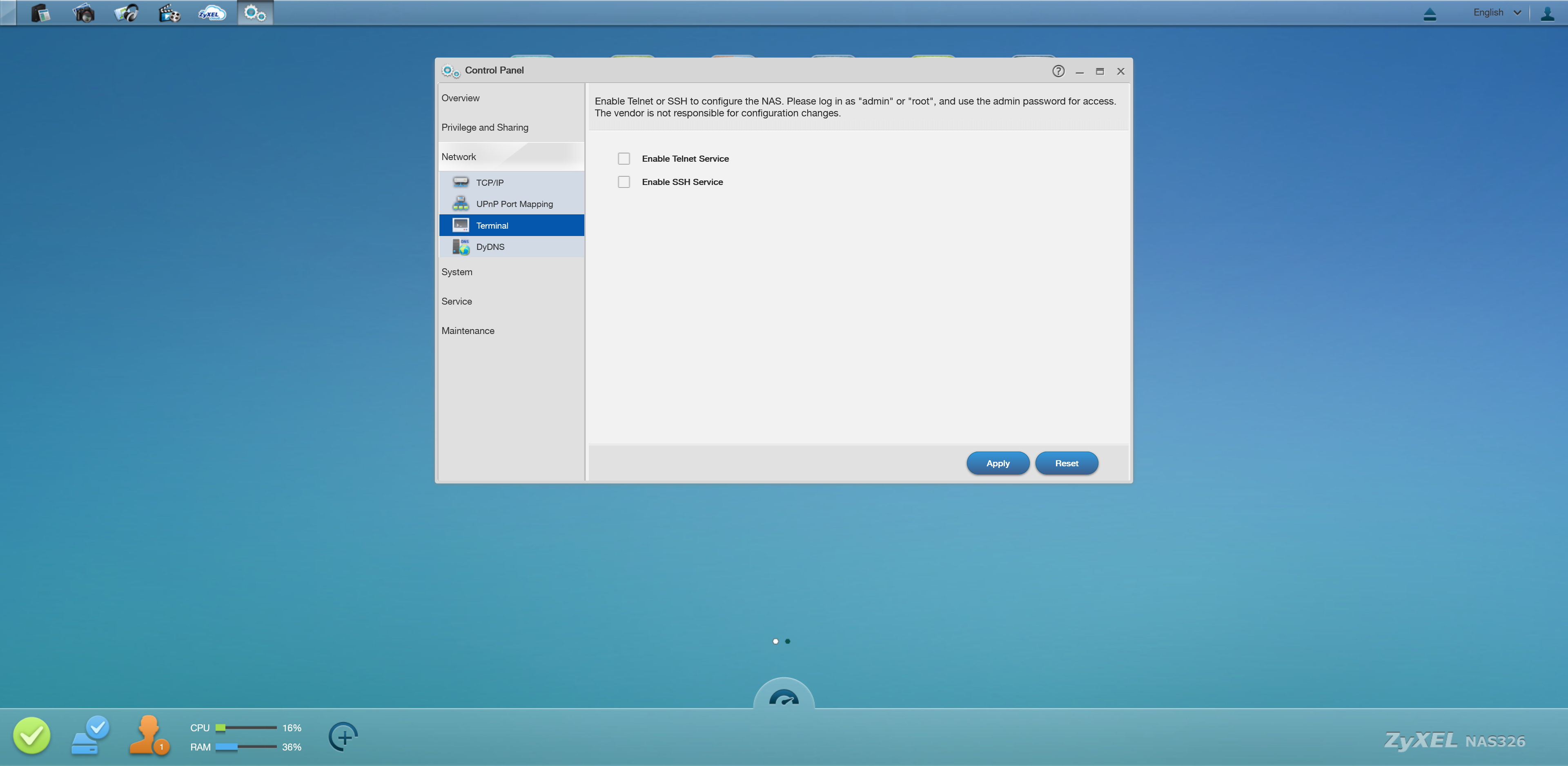Click the UPnP Port Mapping icon
The image size is (1568, 766).
(x=461, y=203)
